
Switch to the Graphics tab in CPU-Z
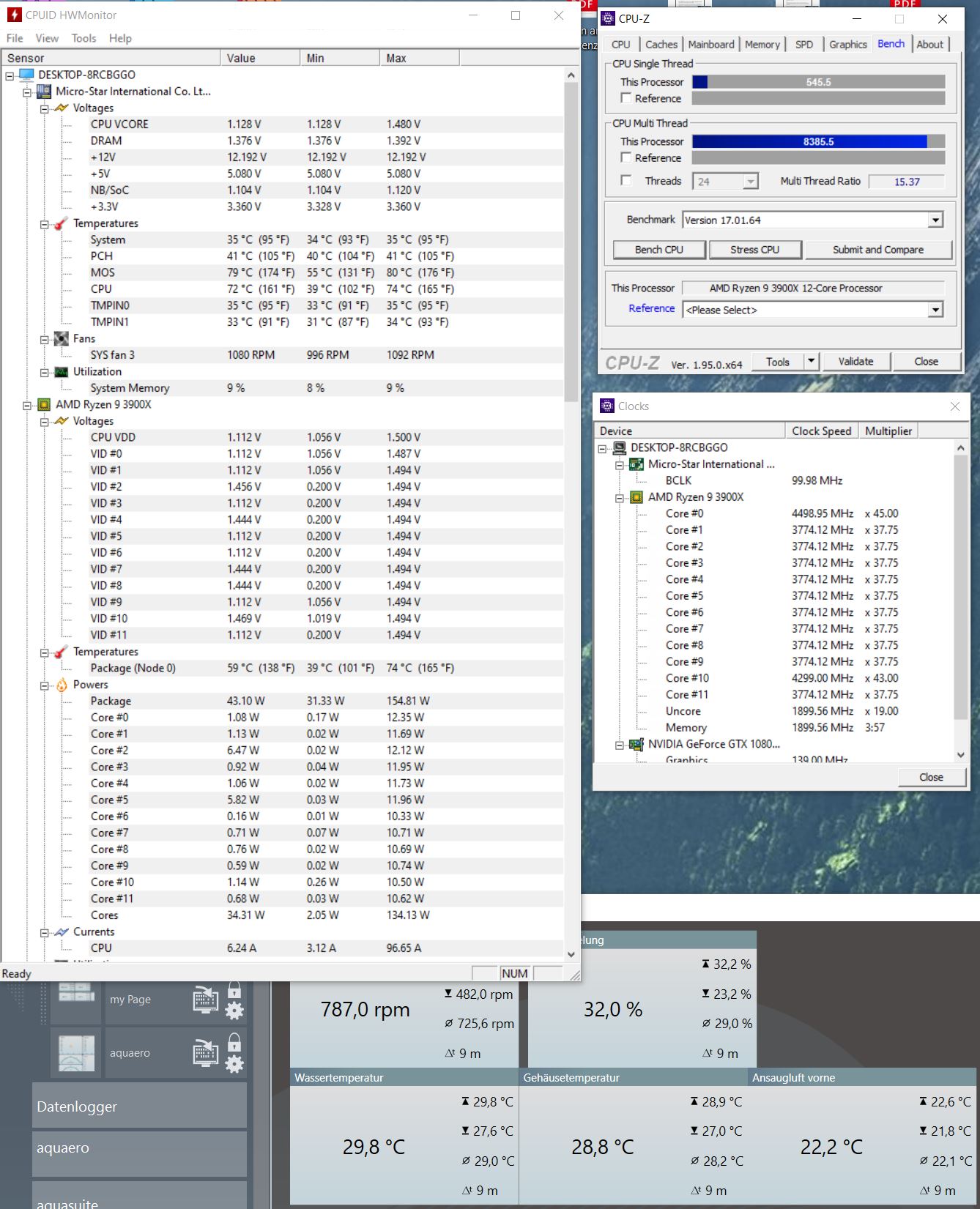click(x=848, y=45)
